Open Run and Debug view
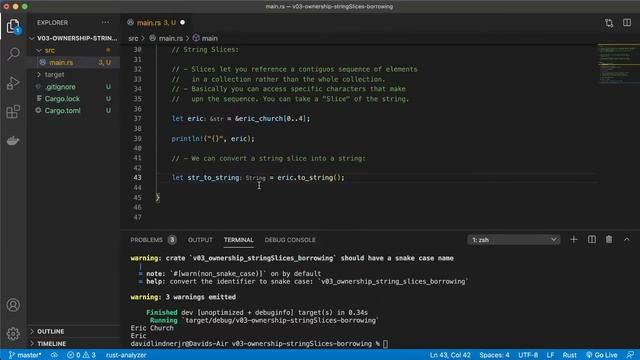The width and height of the screenshot is (640, 360). point(13,83)
